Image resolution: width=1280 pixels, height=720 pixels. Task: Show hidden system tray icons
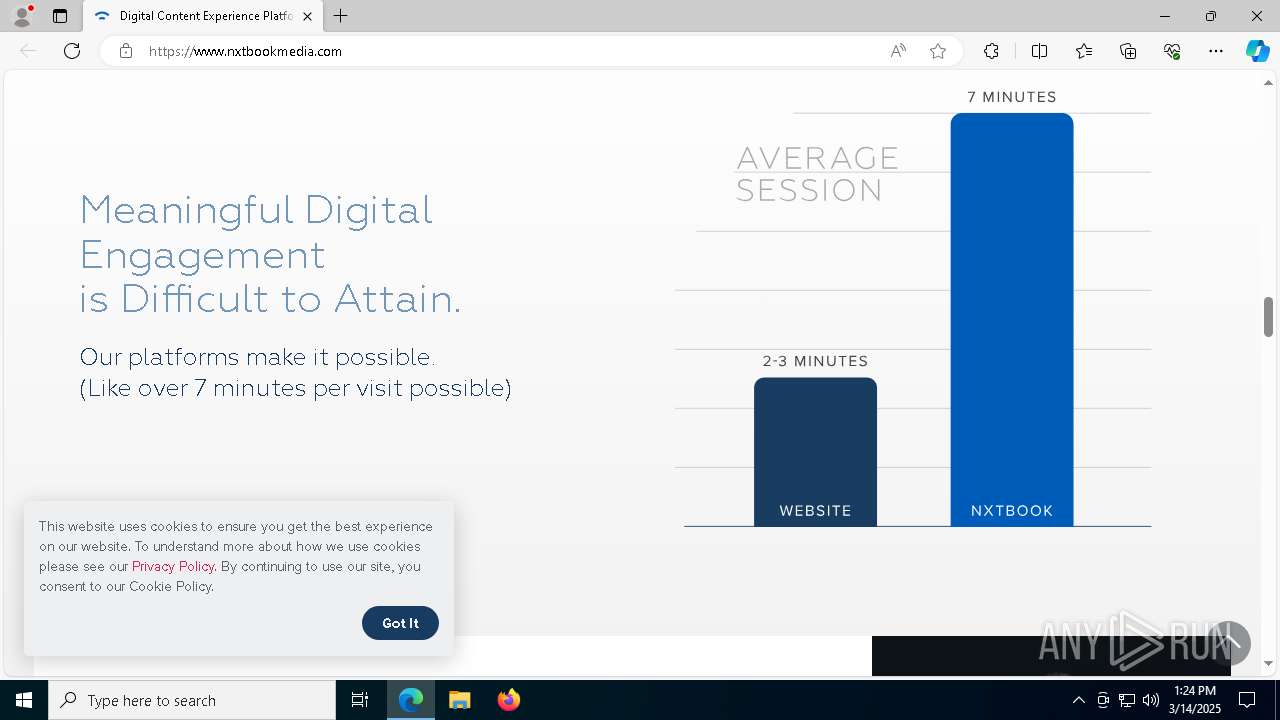point(1078,700)
